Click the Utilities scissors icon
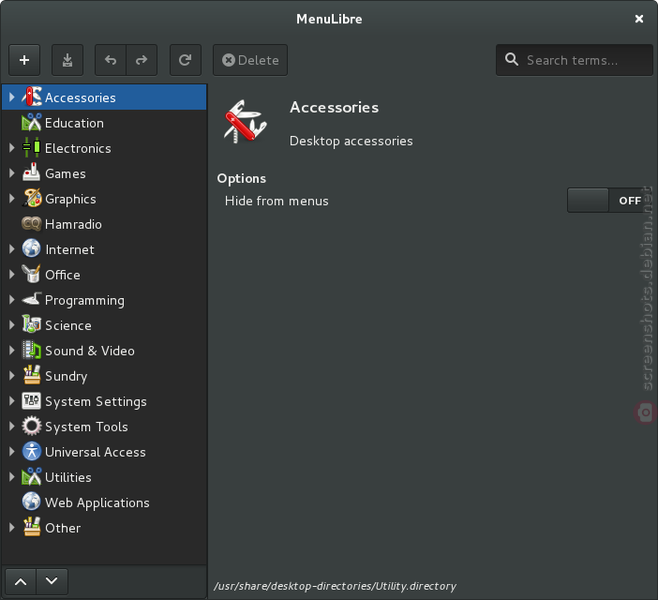This screenshot has height=600, width=658. point(31,476)
